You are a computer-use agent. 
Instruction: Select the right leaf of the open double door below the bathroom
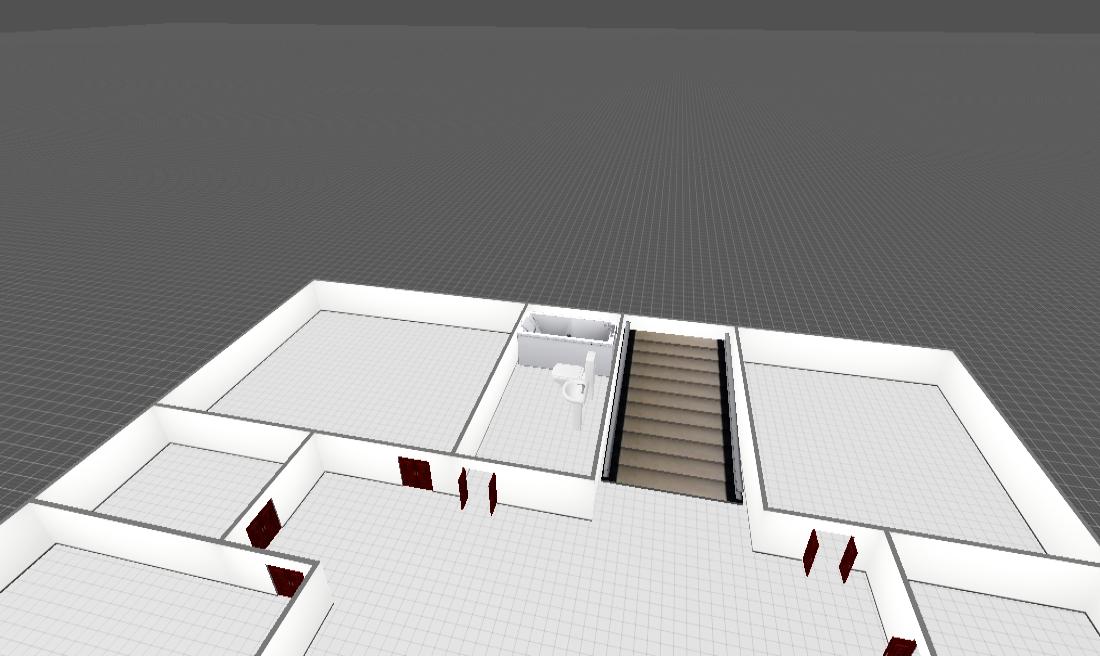493,493
